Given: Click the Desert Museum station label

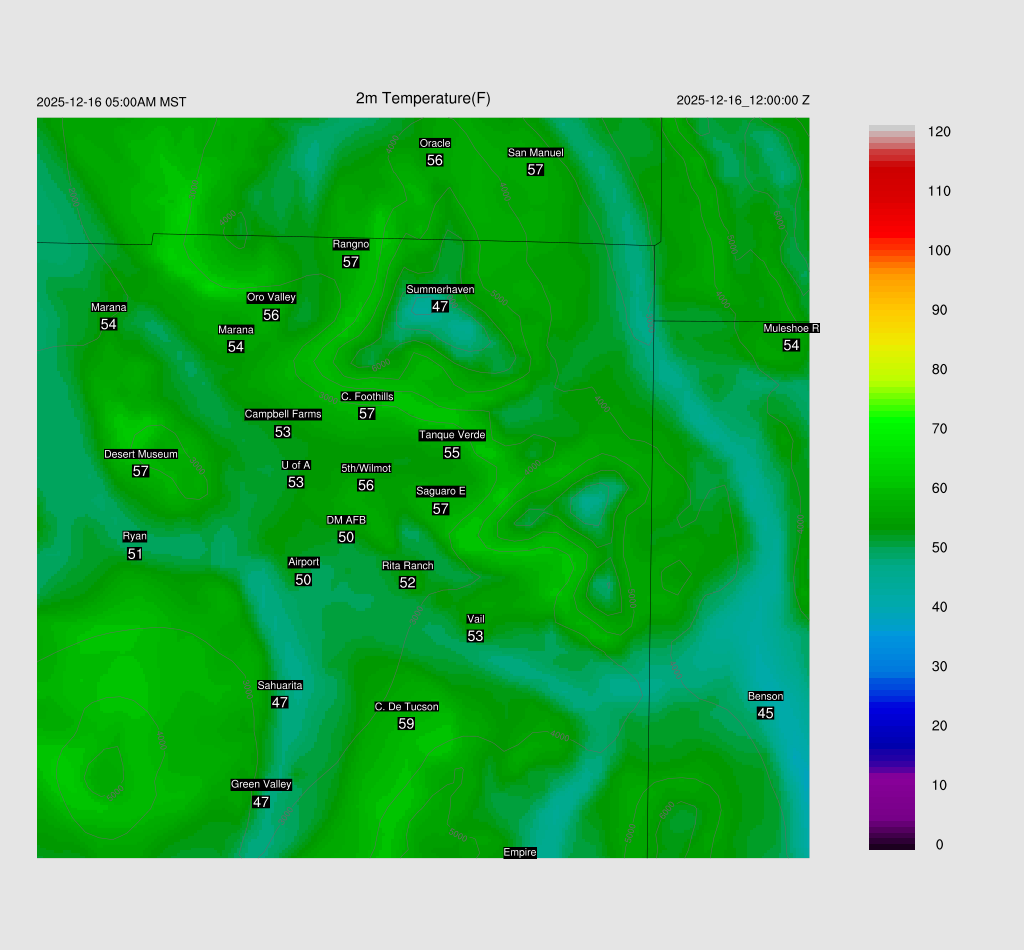Looking at the screenshot, I should click(x=141, y=454).
